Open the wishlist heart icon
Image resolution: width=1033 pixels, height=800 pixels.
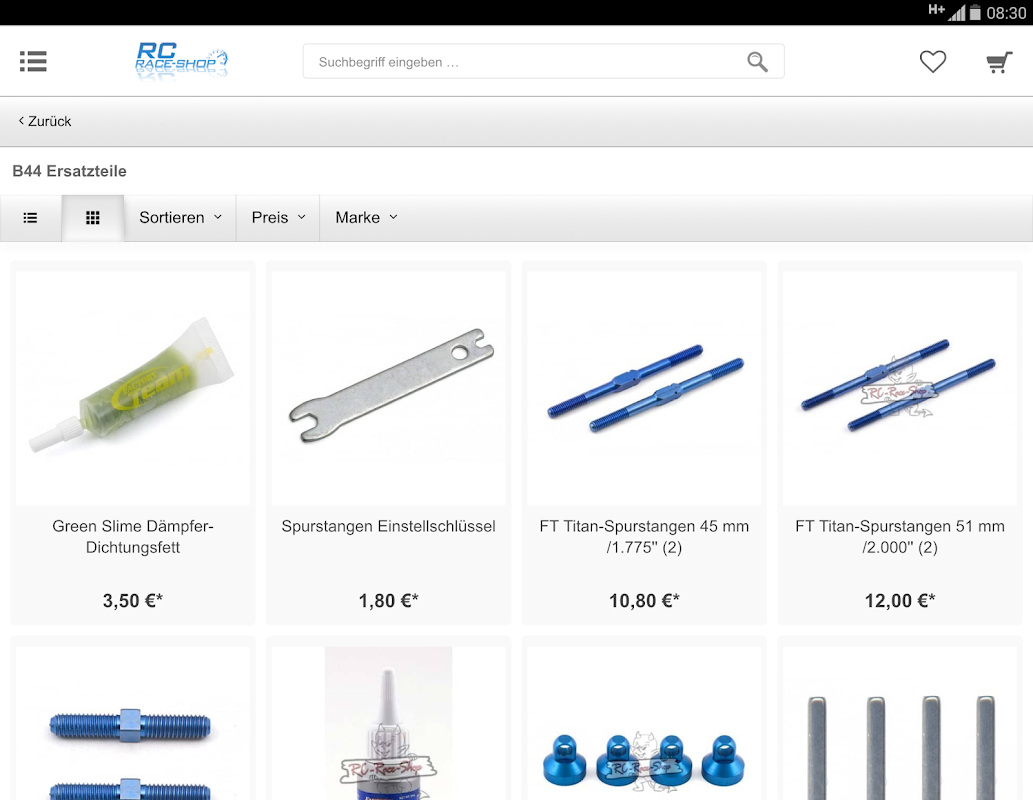tap(932, 61)
